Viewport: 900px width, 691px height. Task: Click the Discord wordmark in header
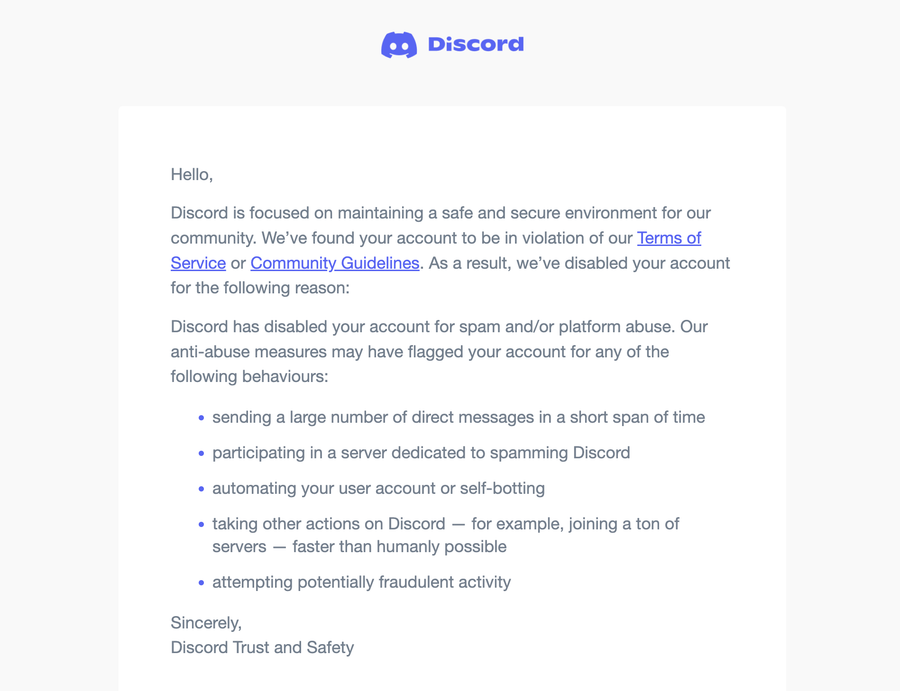click(475, 44)
